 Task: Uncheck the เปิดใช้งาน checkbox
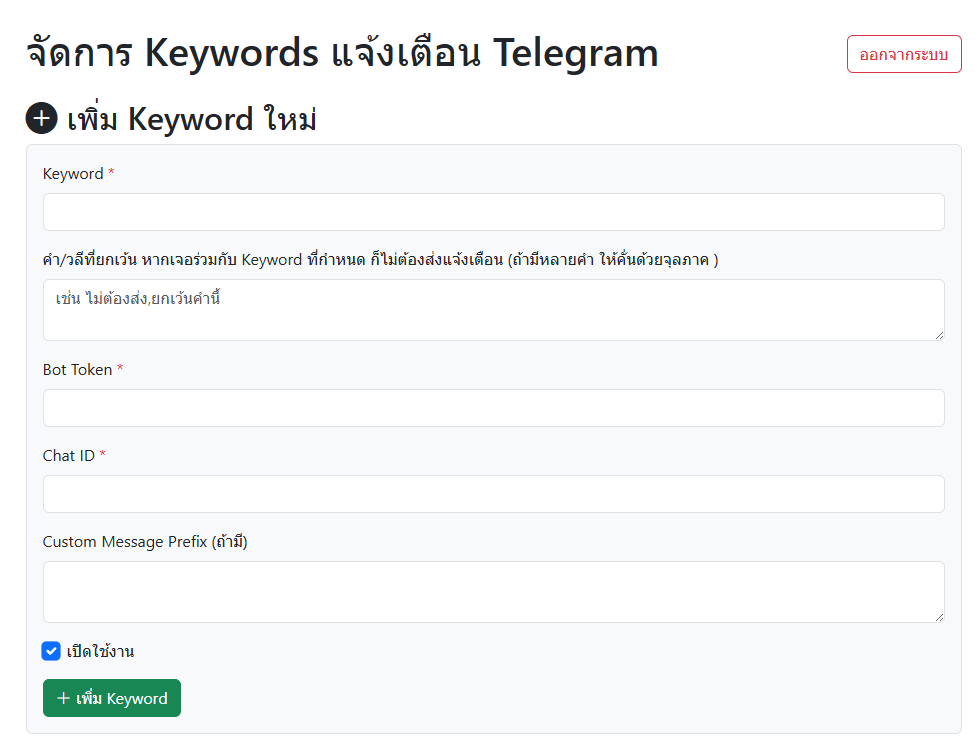point(51,651)
